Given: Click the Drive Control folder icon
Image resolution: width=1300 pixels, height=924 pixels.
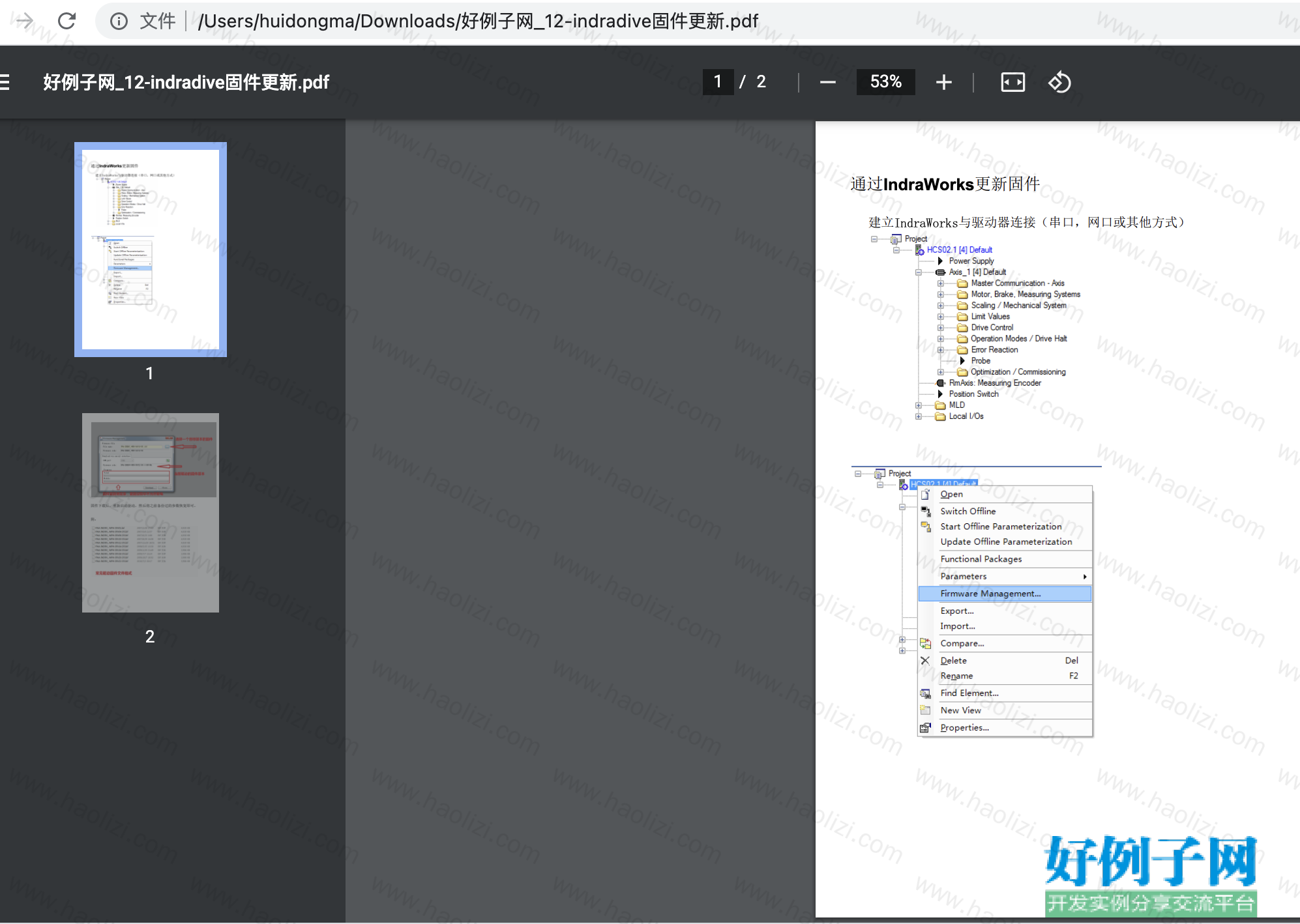Looking at the screenshot, I should coord(962,328).
